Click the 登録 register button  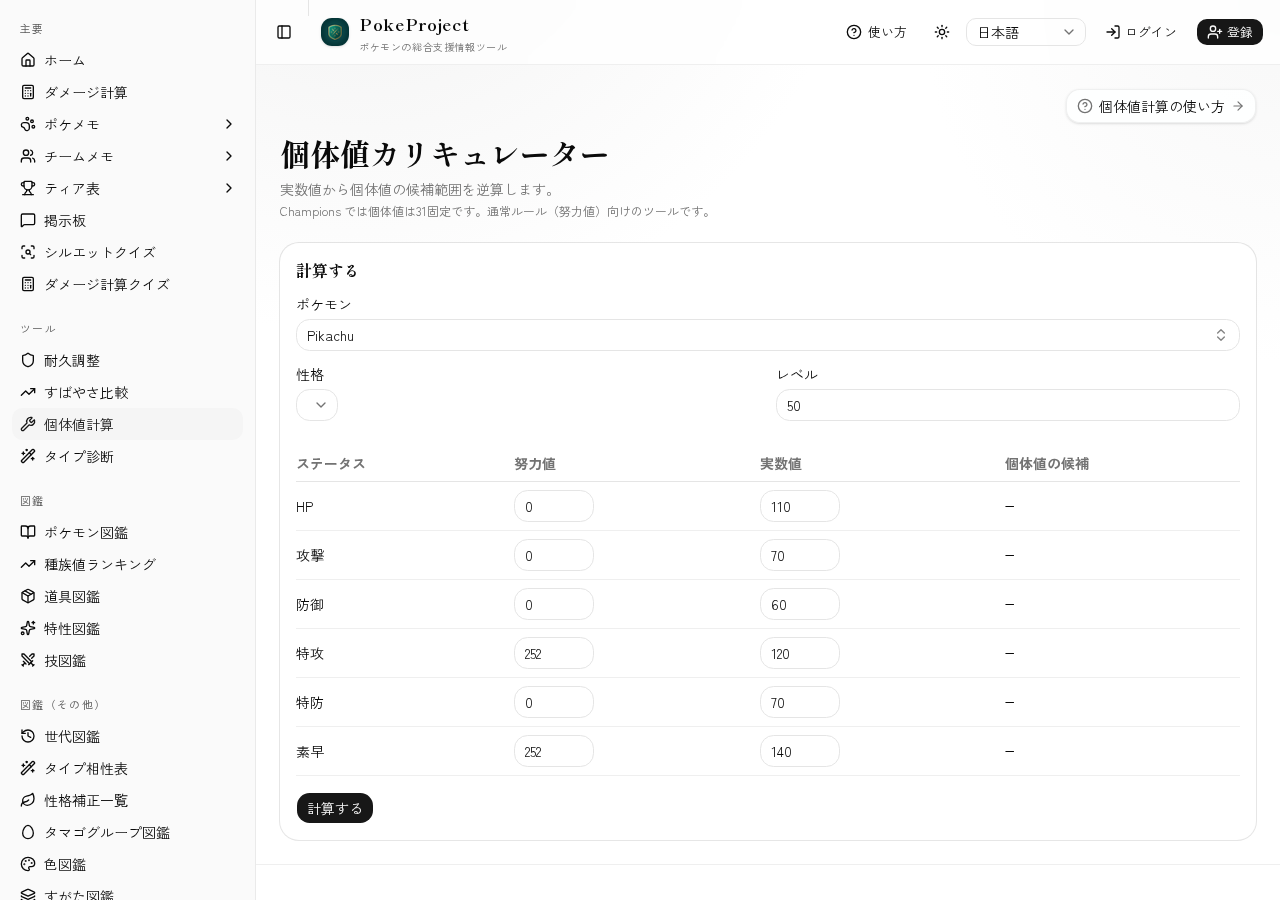click(1230, 32)
